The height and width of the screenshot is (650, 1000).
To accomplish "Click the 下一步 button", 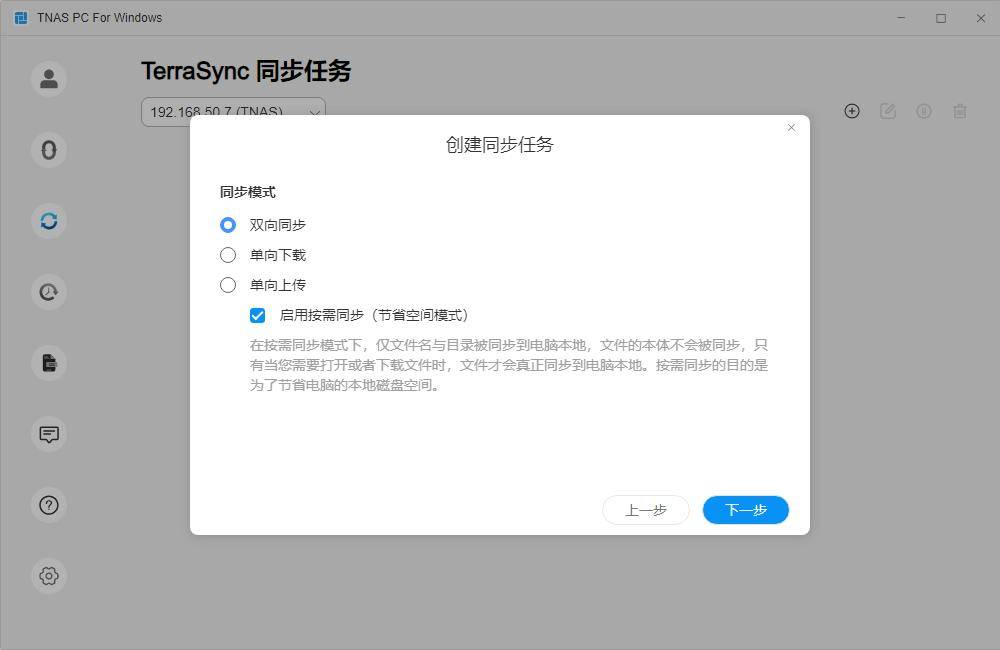I will (746, 510).
